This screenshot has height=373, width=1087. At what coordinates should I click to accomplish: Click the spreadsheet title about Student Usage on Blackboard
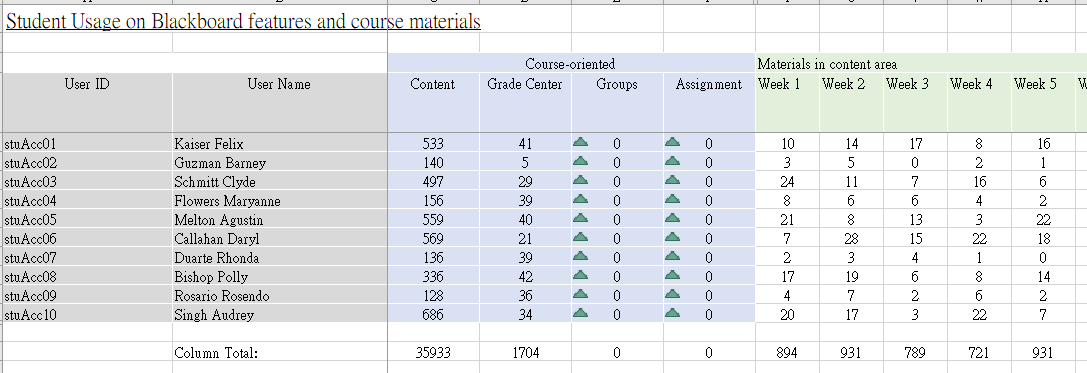pos(243,21)
